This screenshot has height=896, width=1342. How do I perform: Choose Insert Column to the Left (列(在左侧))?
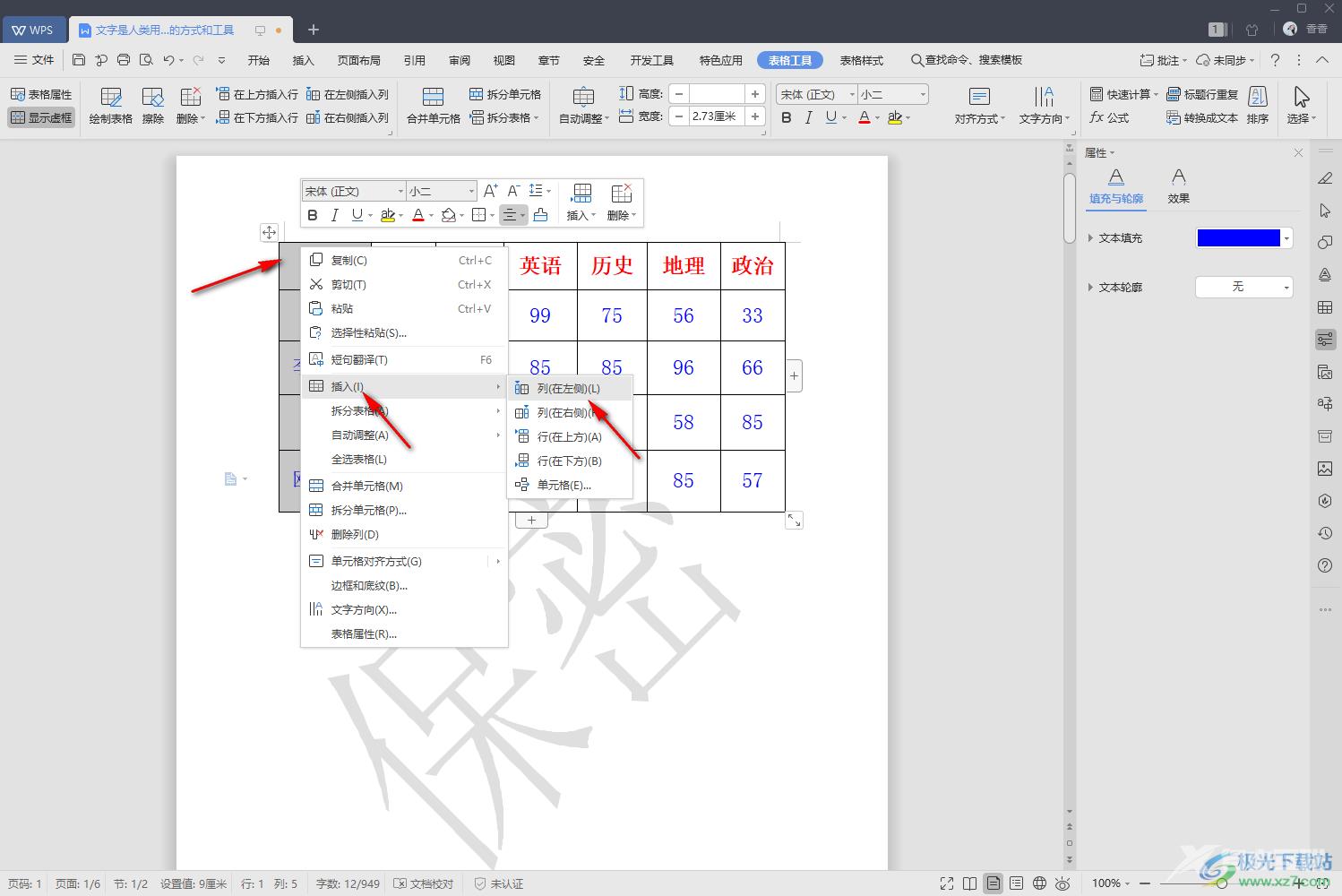pyautogui.click(x=570, y=389)
